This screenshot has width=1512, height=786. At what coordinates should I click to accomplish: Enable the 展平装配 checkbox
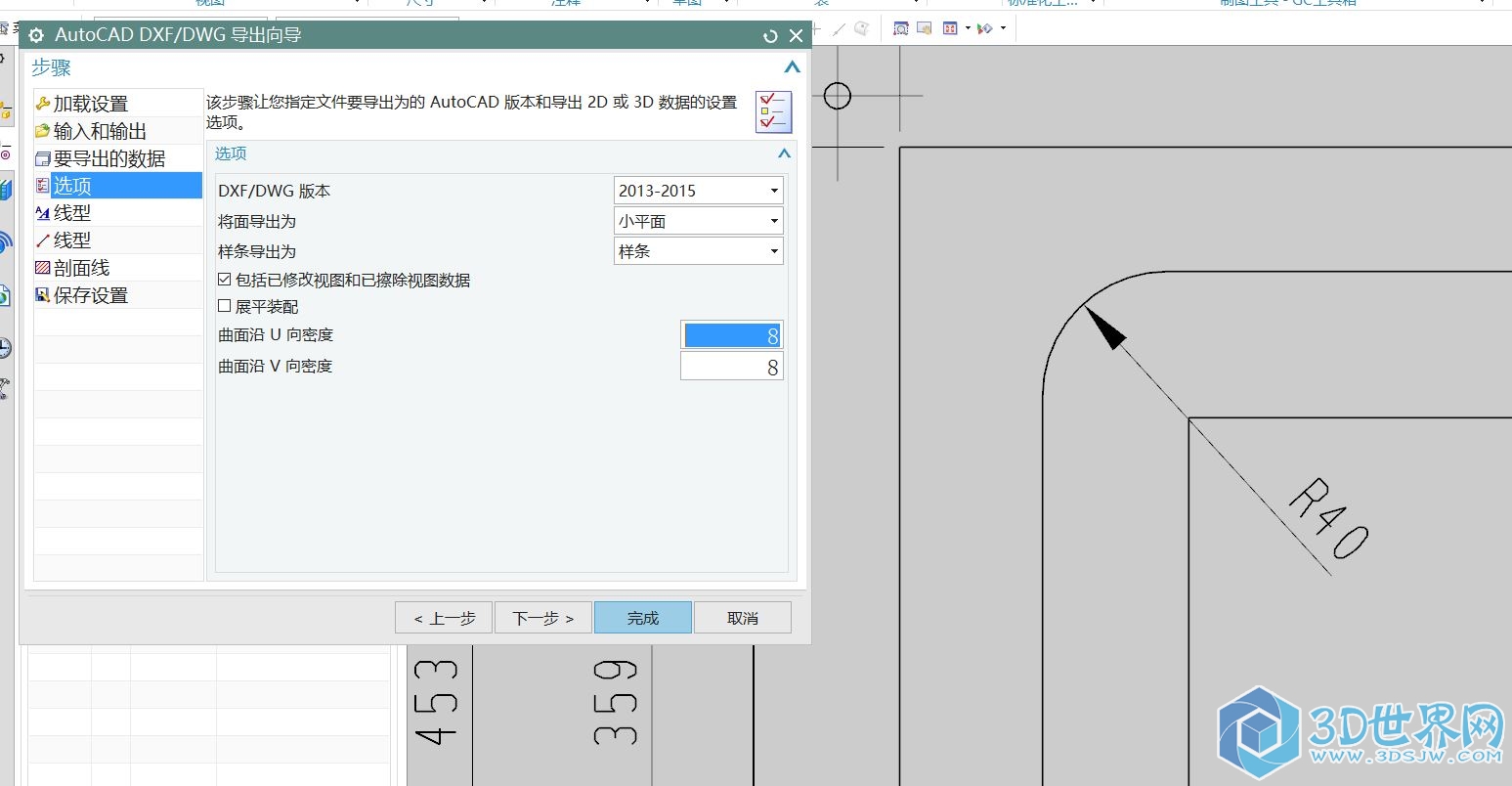click(225, 306)
